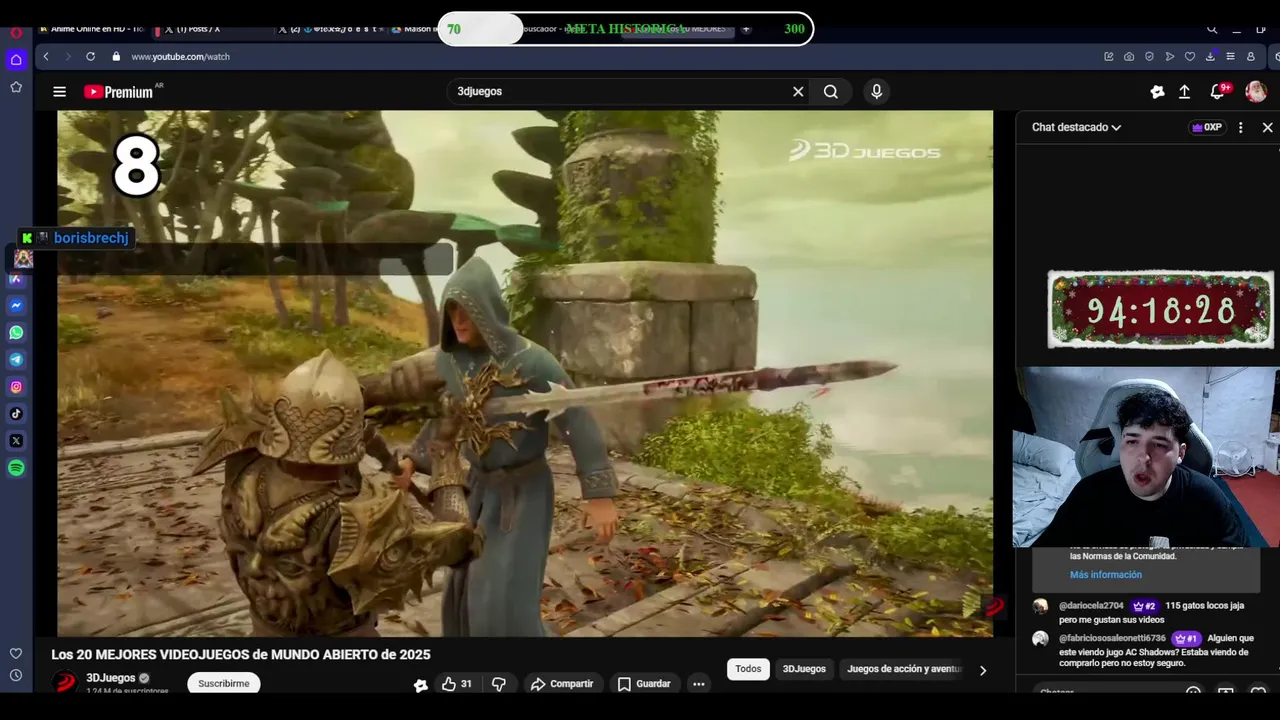Open the 3DJuegos channel name
1280x720 pixels.
(110, 678)
